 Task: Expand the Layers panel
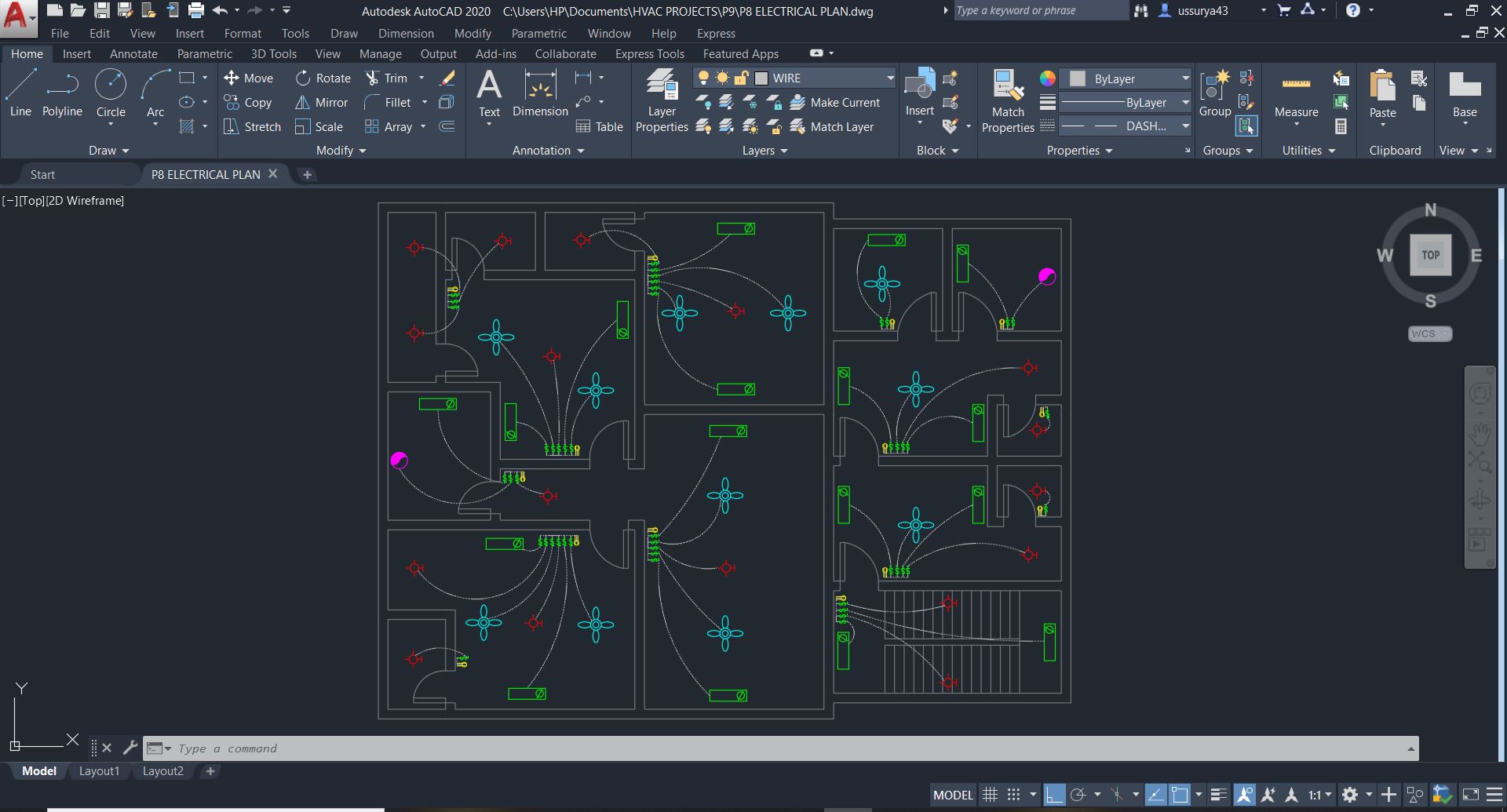click(x=765, y=151)
